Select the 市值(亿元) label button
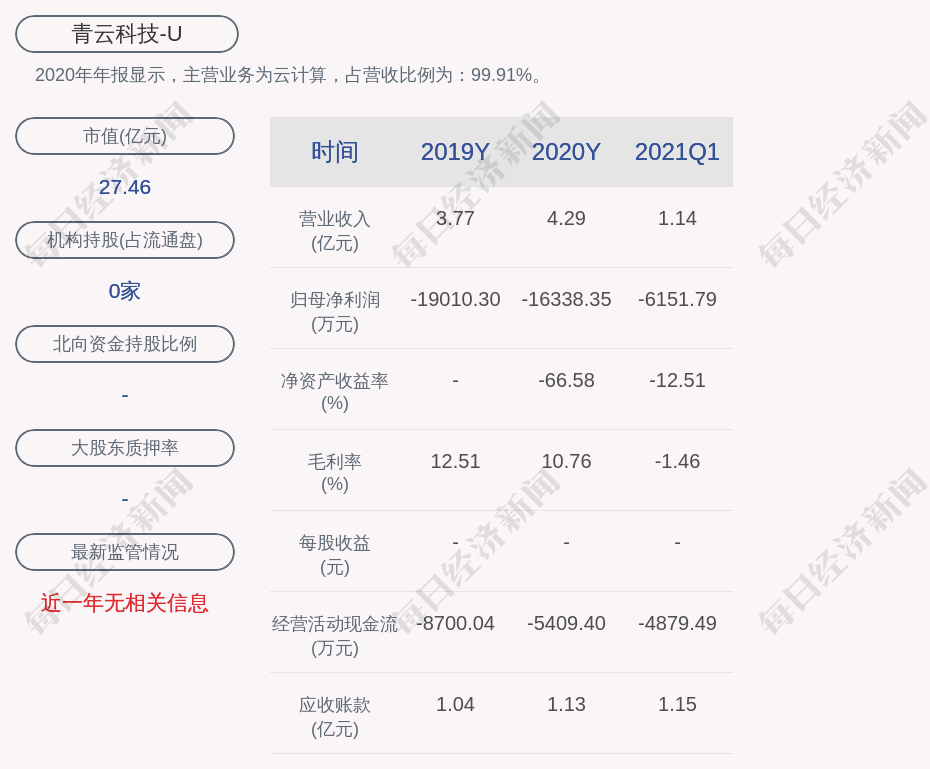The image size is (930, 769). pos(125,136)
